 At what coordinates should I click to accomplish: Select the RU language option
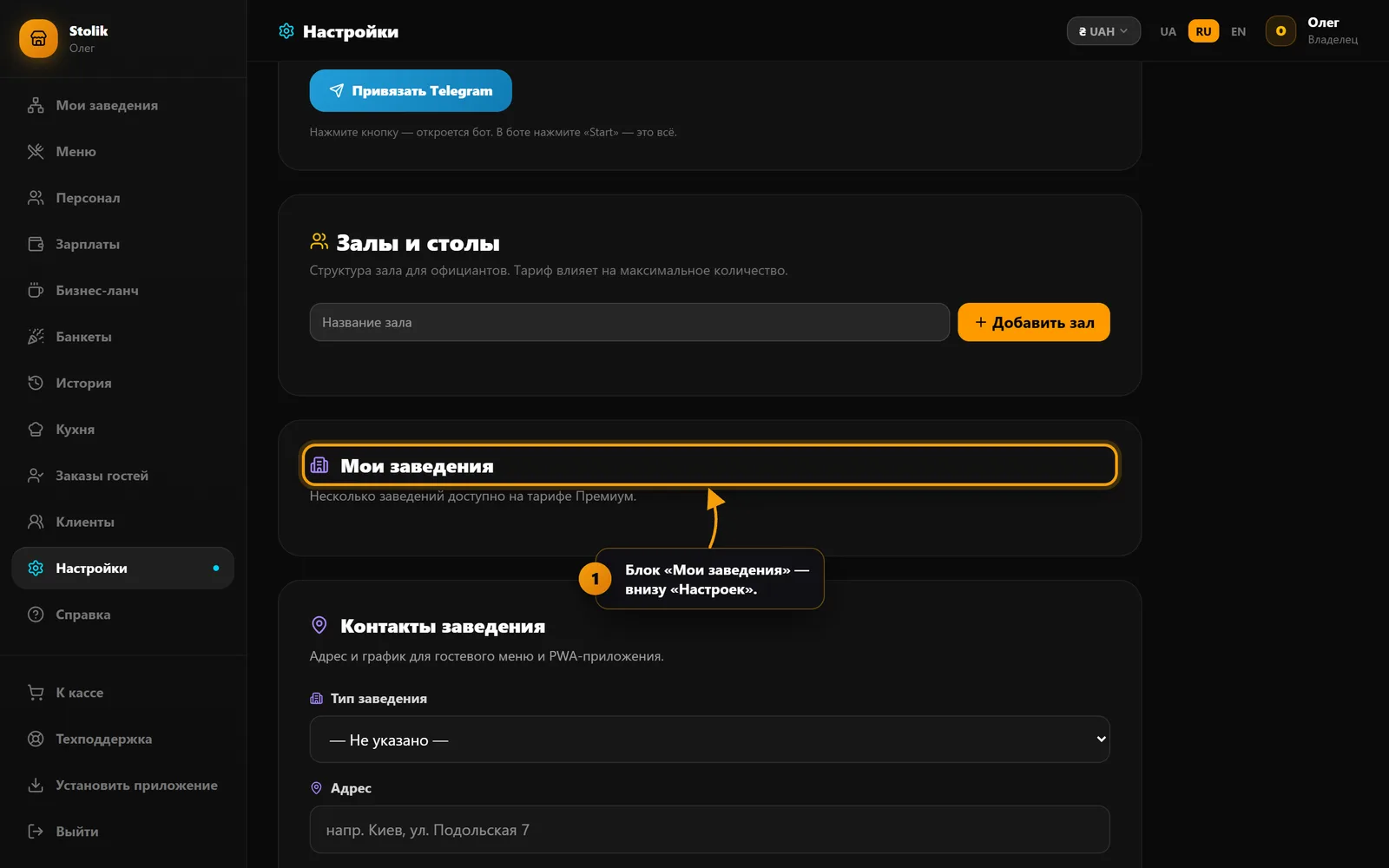(1203, 31)
